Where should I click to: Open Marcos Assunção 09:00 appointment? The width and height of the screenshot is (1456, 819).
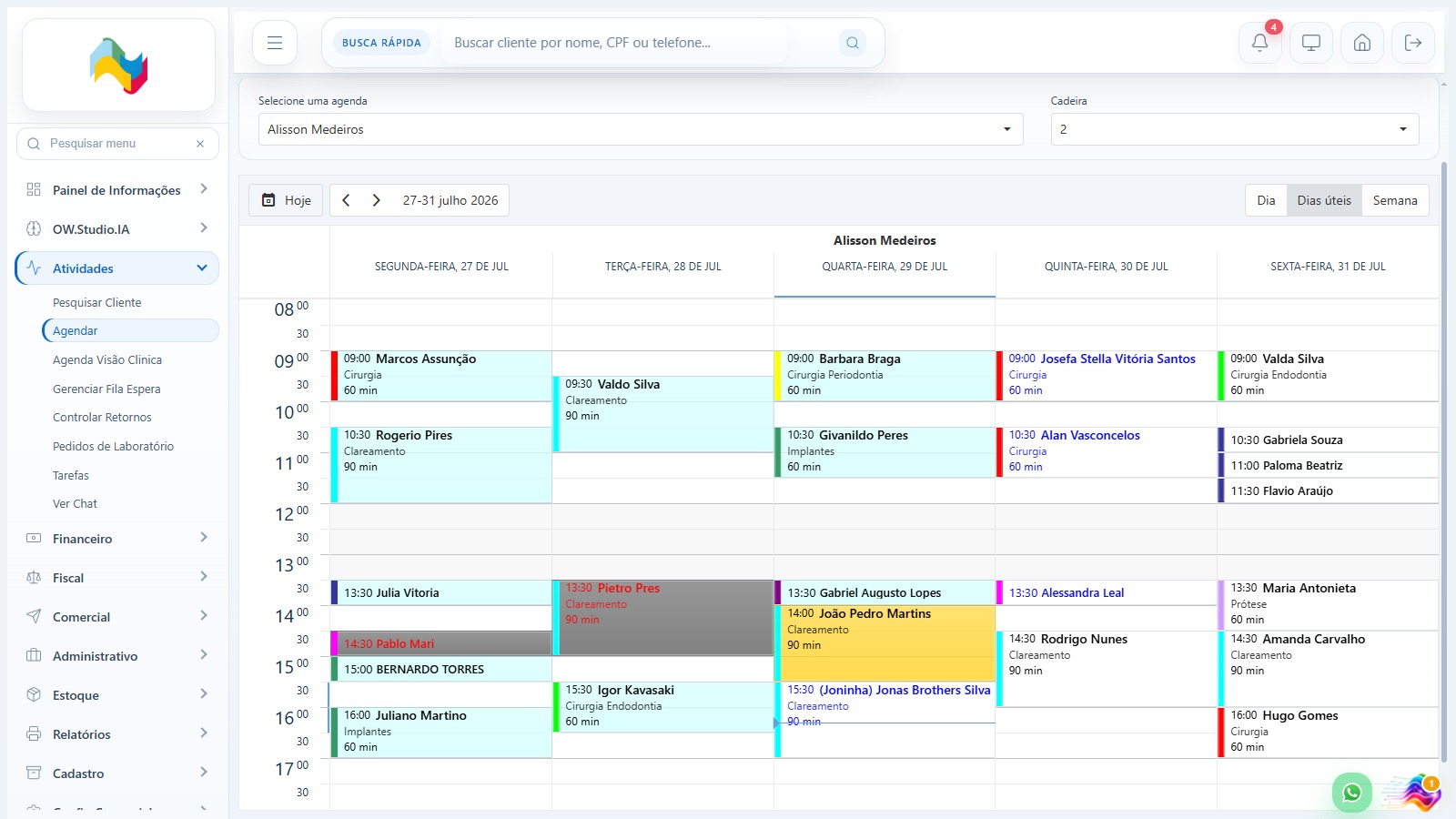click(441, 376)
